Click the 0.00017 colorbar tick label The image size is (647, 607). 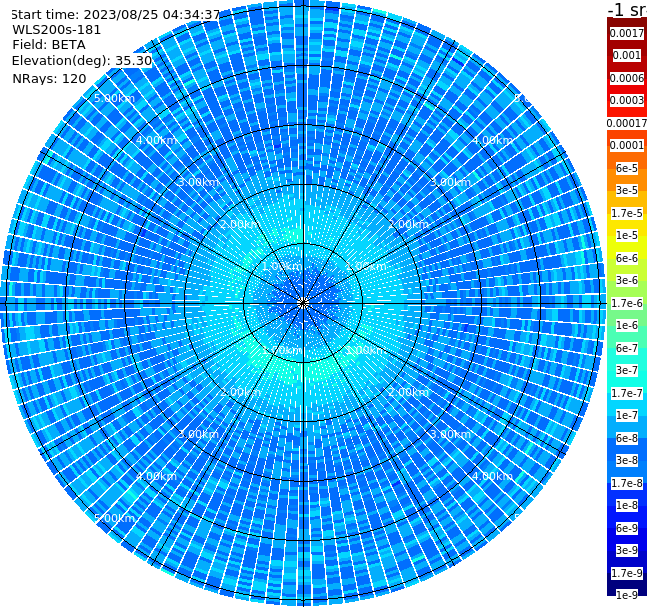click(x=627, y=123)
